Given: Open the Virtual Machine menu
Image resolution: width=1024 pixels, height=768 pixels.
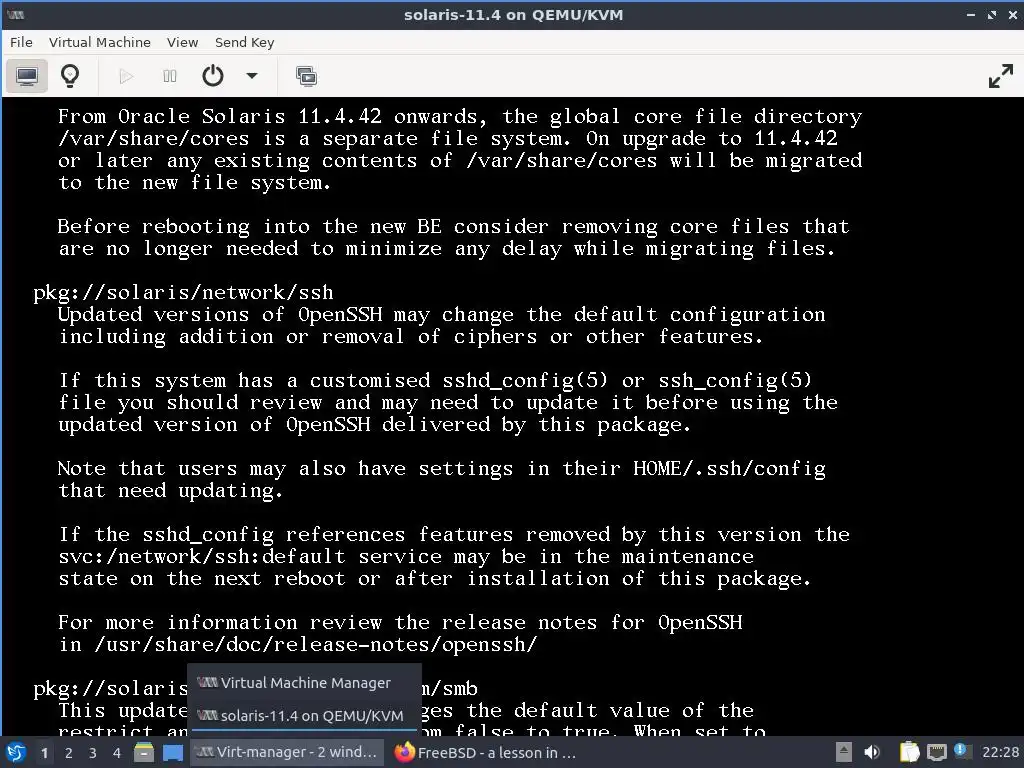Looking at the screenshot, I should (x=99, y=42).
